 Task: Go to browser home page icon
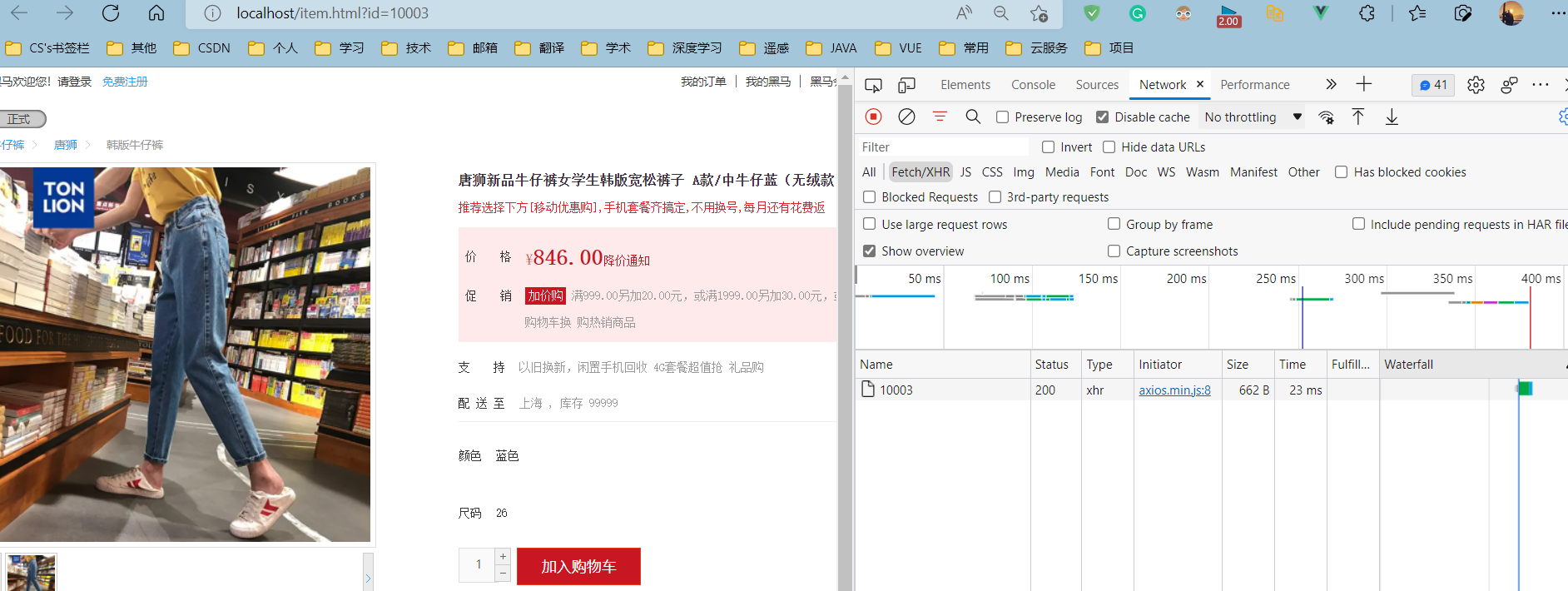pyautogui.click(x=156, y=12)
